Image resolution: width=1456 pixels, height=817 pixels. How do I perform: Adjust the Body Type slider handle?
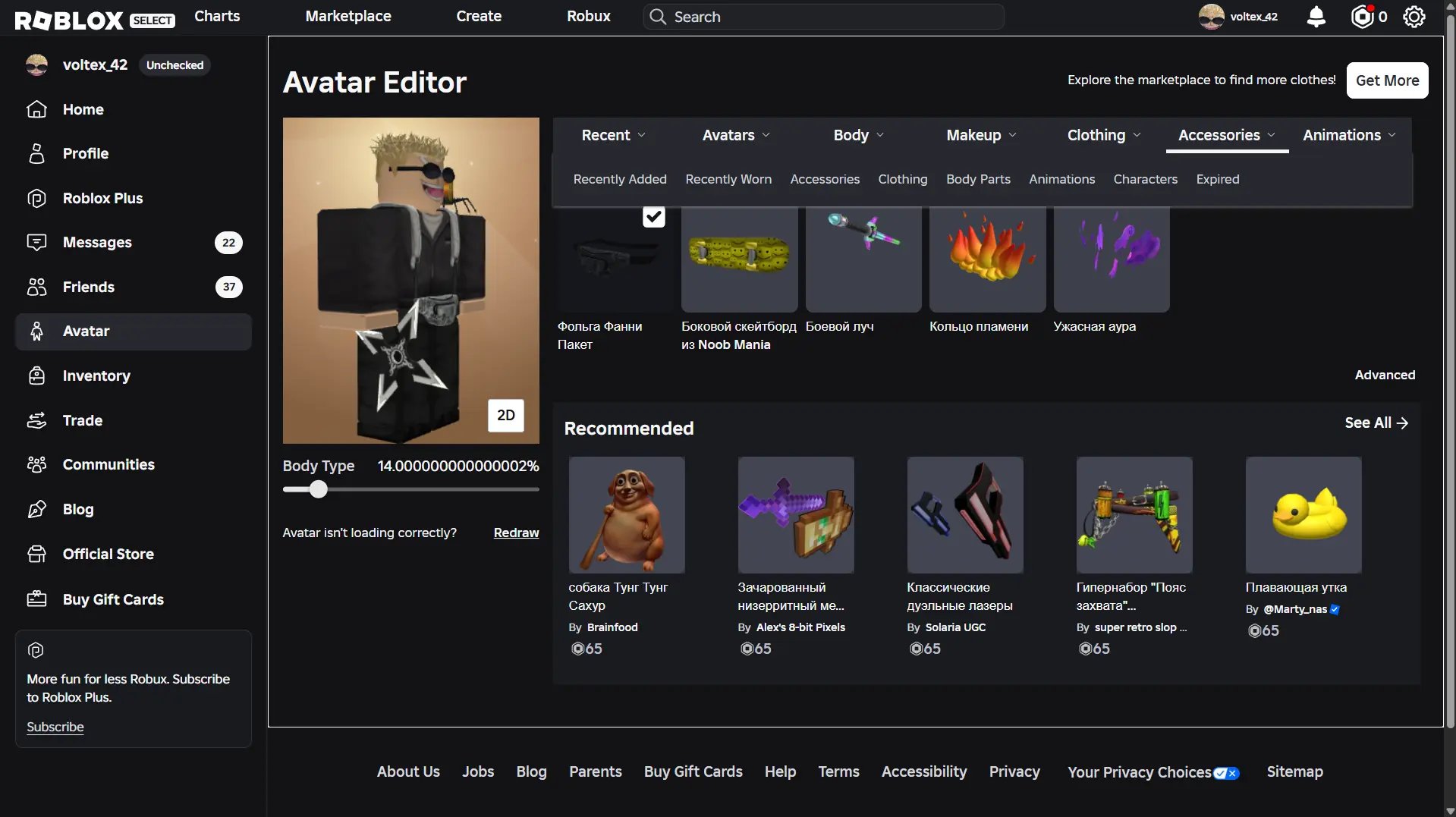319,489
